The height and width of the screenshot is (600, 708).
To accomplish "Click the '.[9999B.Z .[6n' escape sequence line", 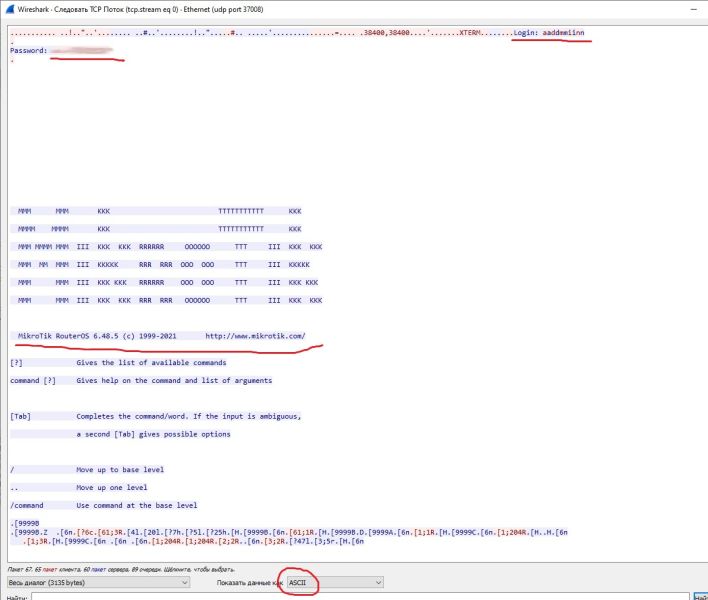I will [289, 532].
